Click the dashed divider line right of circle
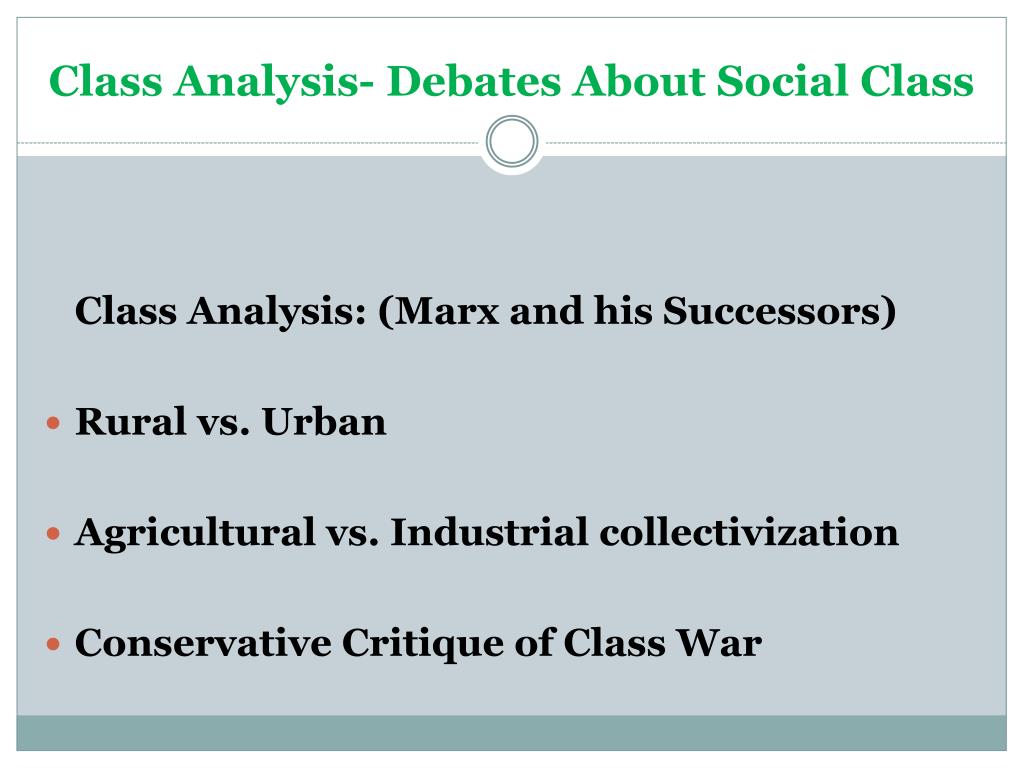This screenshot has height=768, width=1024. (x=776, y=142)
